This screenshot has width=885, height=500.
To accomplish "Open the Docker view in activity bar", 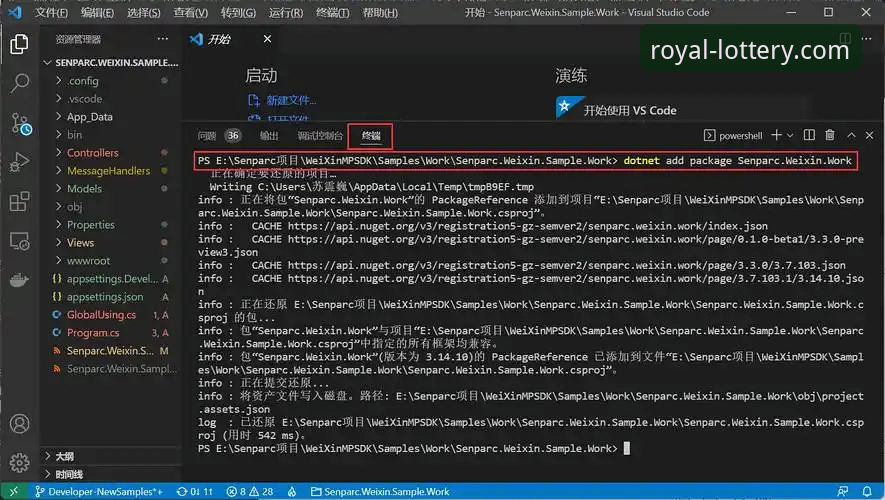I will coord(19,280).
